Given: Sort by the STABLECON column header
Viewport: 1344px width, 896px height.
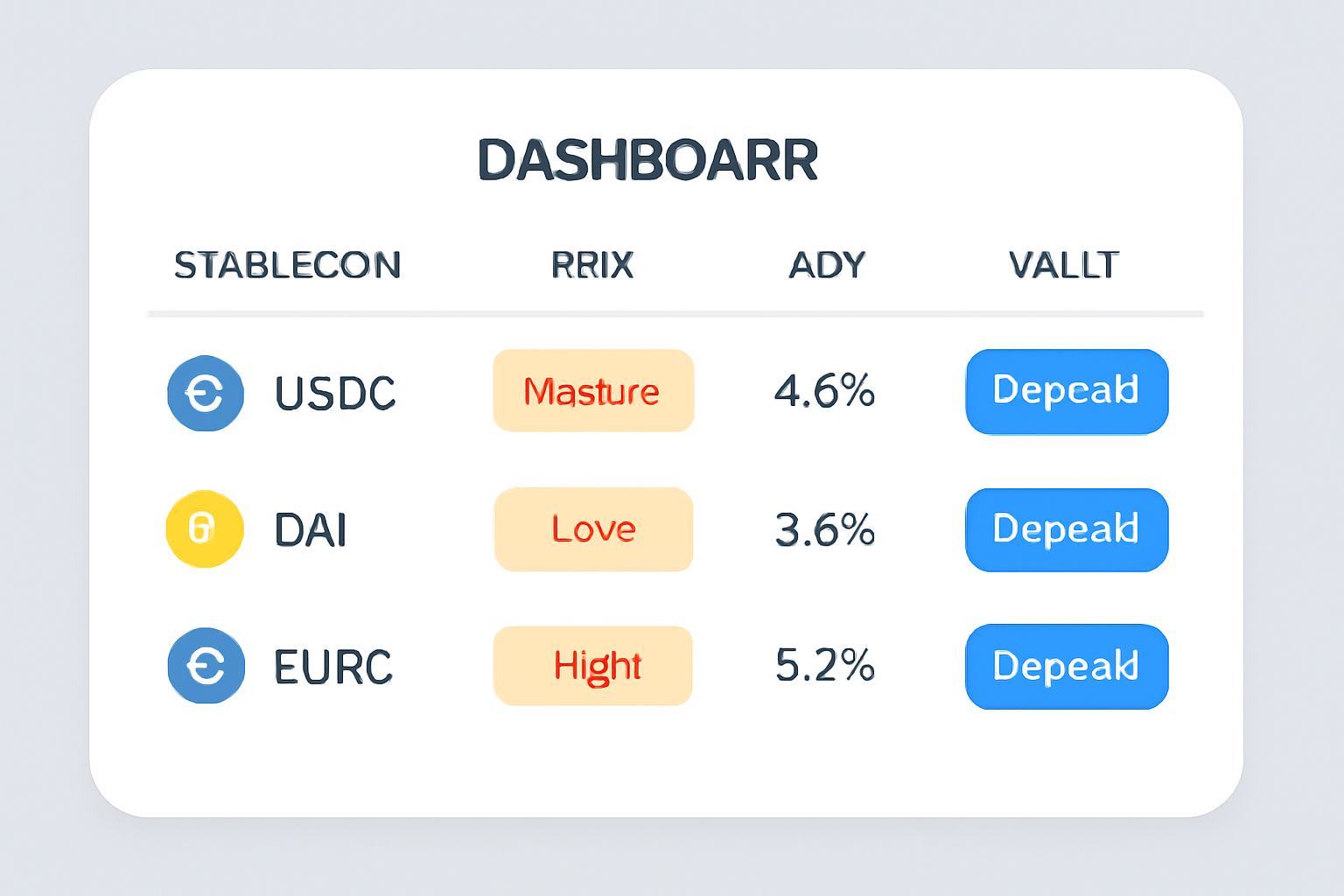Looking at the screenshot, I should tap(287, 265).
